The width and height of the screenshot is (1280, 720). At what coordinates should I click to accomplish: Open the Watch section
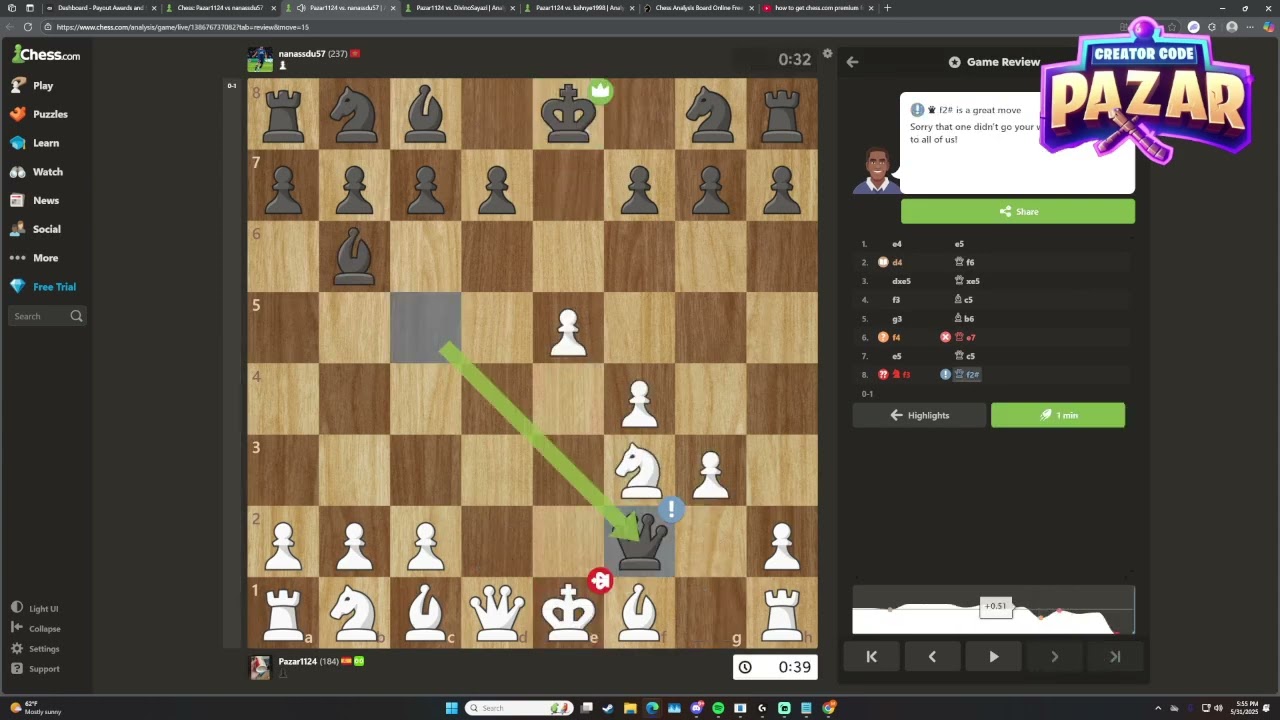[36, 172]
